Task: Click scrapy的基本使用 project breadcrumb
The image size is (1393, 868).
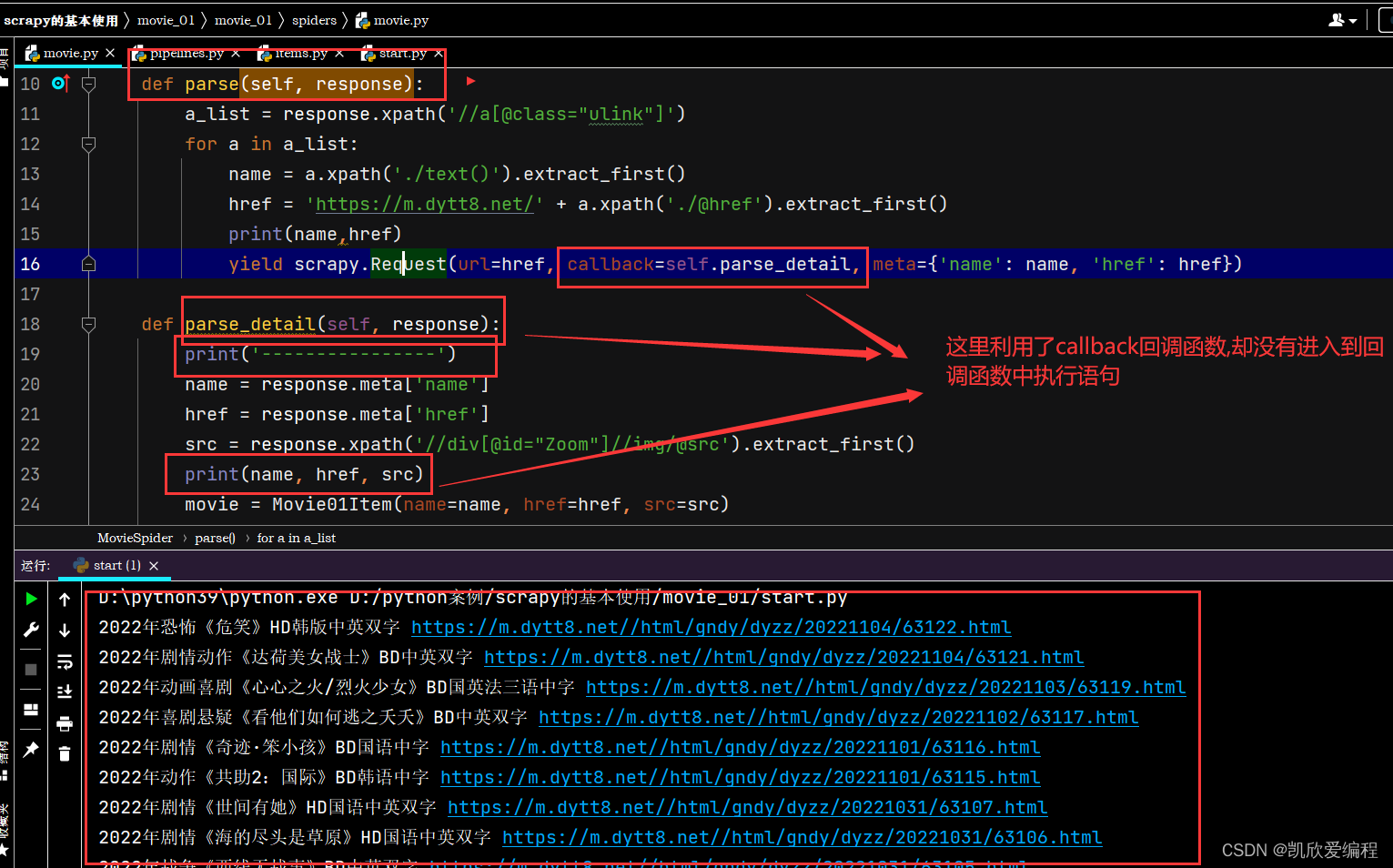Action: pyautogui.click(x=61, y=20)
